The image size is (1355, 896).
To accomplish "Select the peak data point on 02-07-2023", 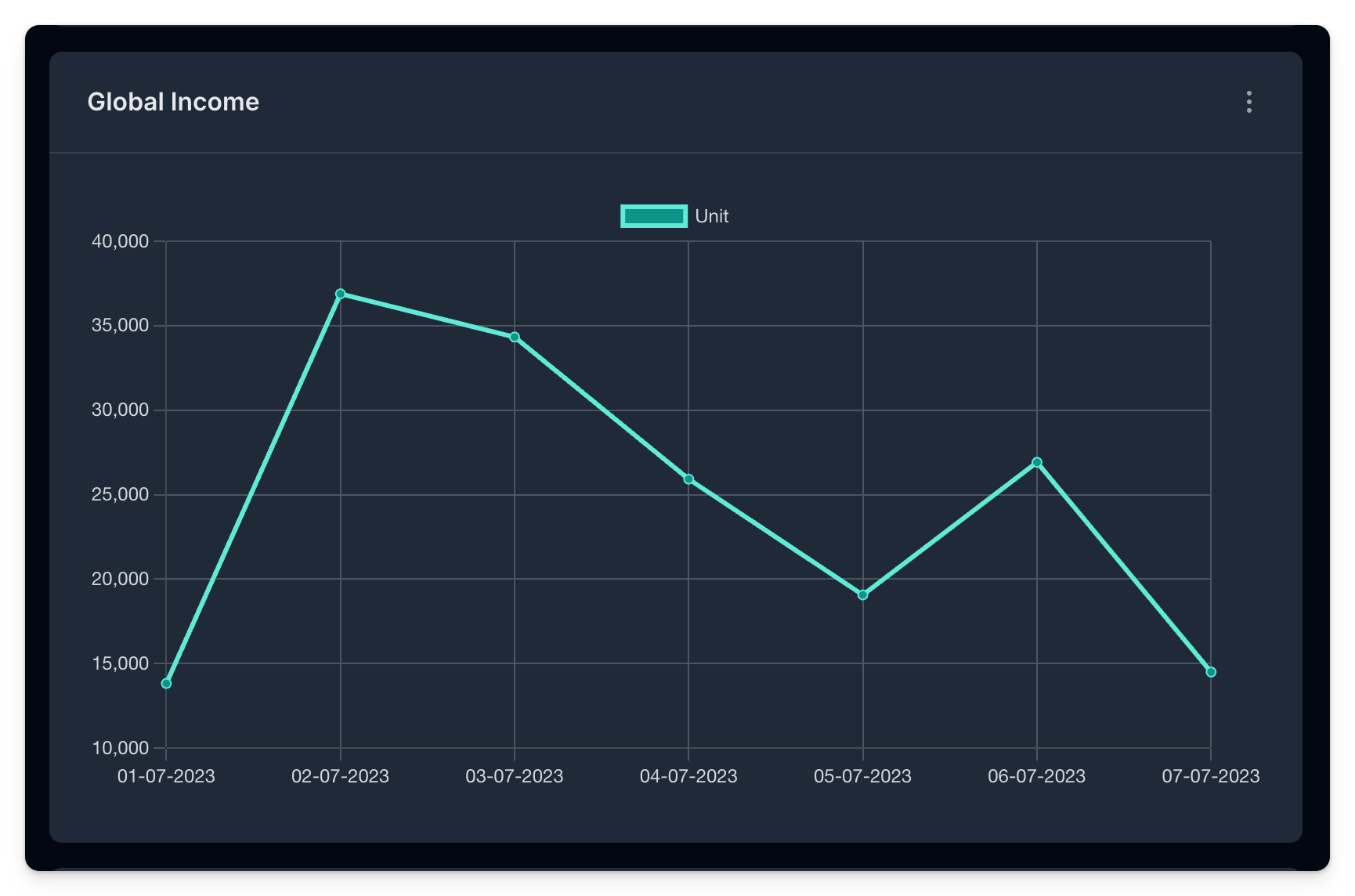I will click(x=341, y=294).
